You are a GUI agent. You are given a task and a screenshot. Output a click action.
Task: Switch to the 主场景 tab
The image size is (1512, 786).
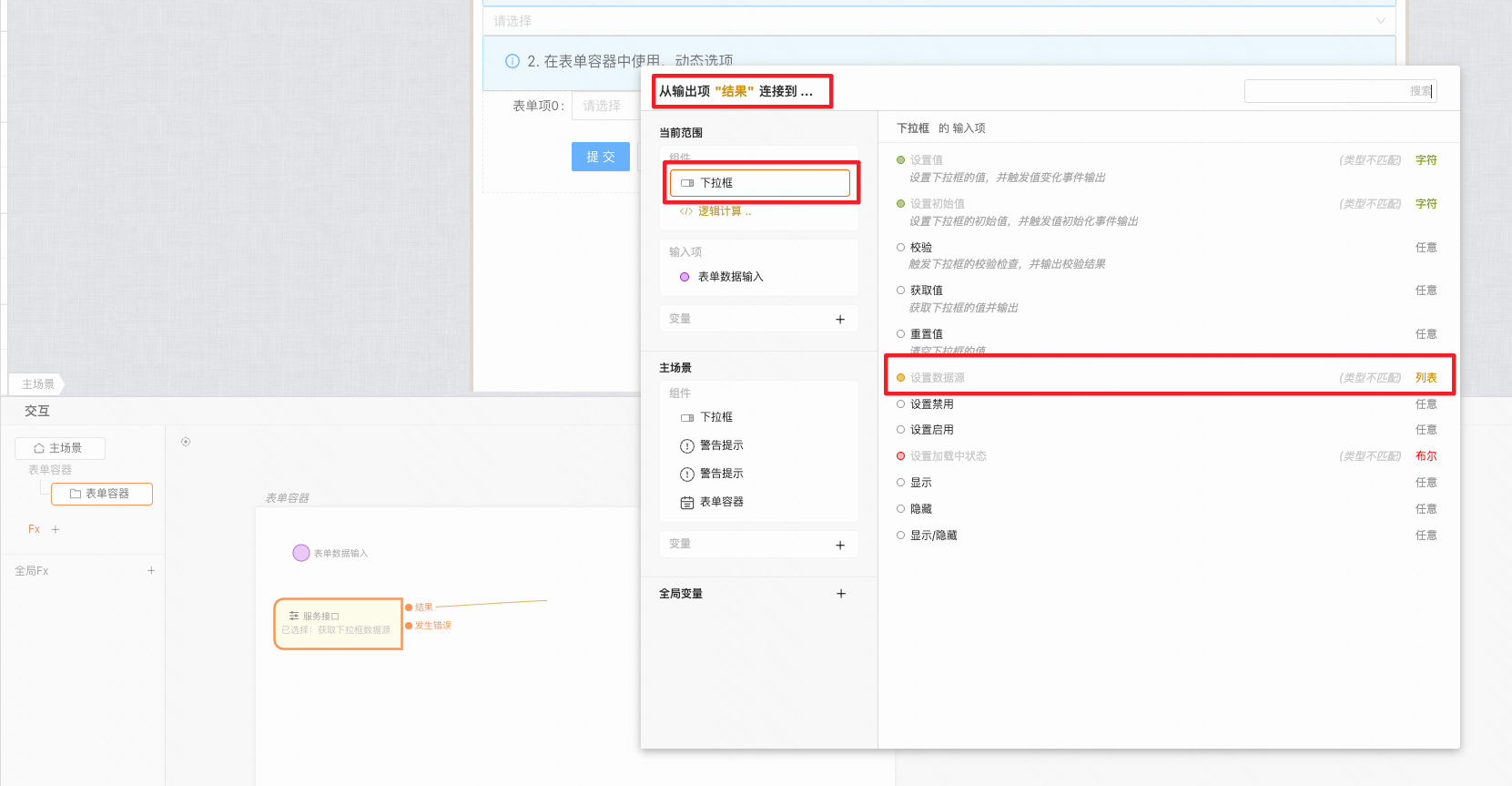37,384
